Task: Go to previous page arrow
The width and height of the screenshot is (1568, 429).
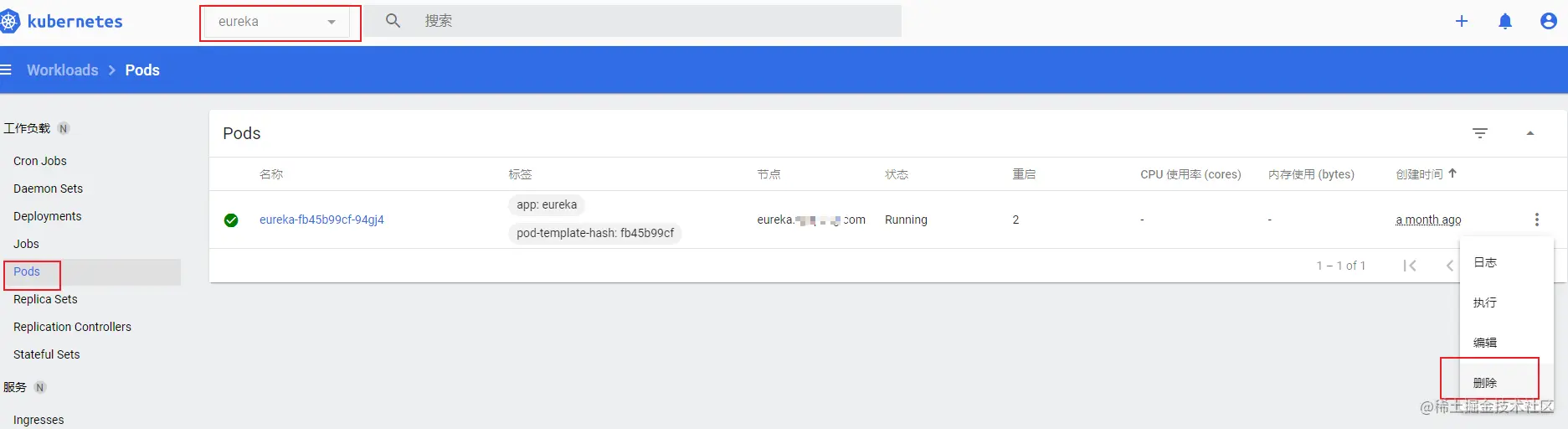Action: pos(1450,266)
